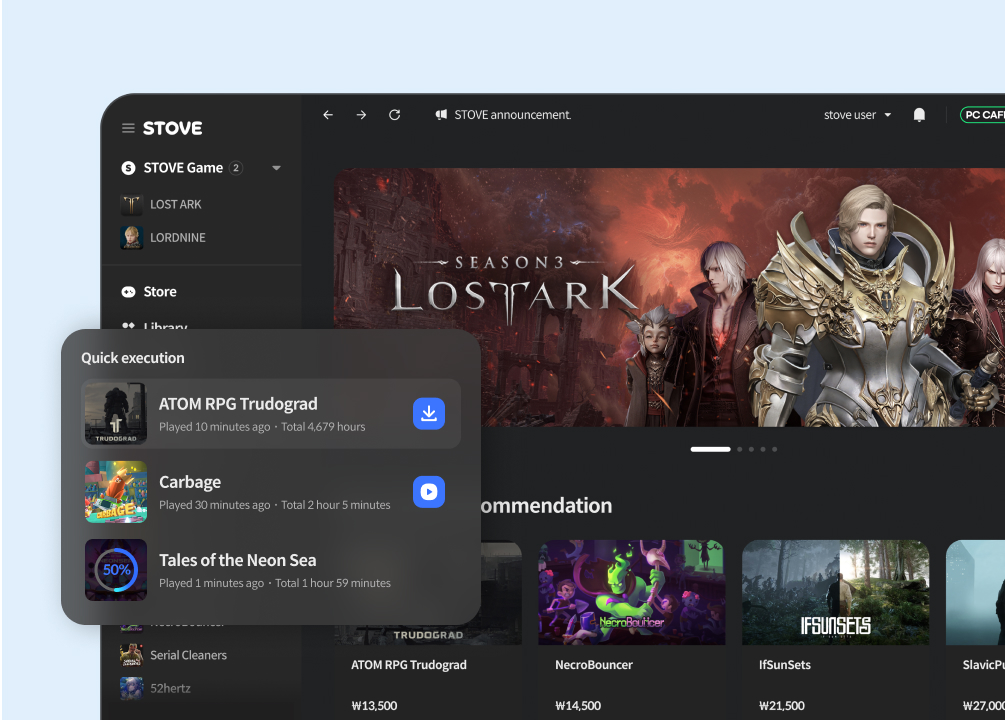
Task: Open LOST ARK from the sidebar list
Action: pyautogui.click(x=176, y=205)
